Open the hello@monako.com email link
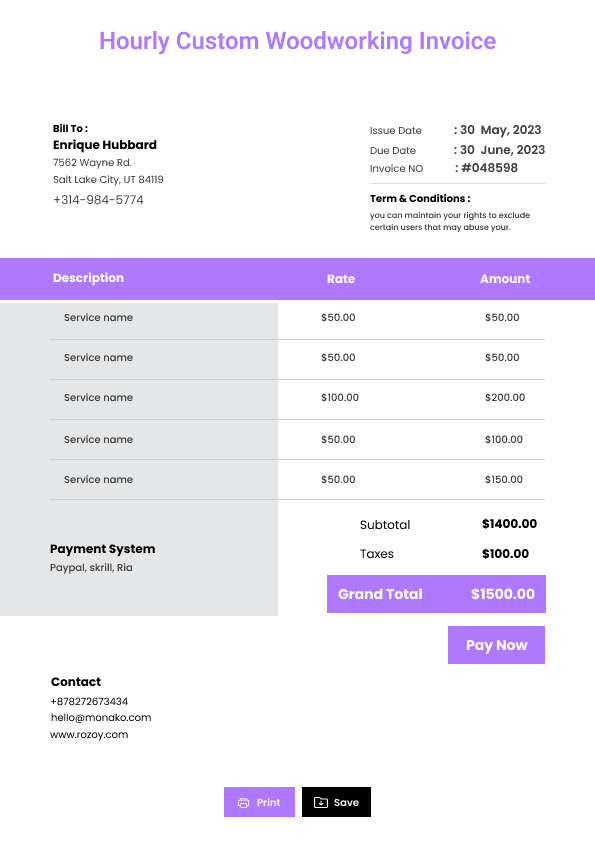The width and height of the screenshot is (595, 842). [101, 717]
